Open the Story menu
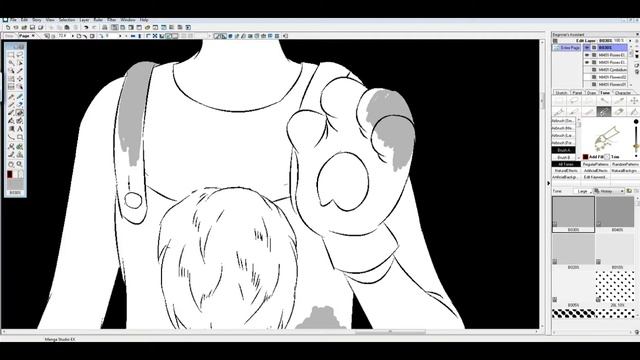 coord(37,20)
